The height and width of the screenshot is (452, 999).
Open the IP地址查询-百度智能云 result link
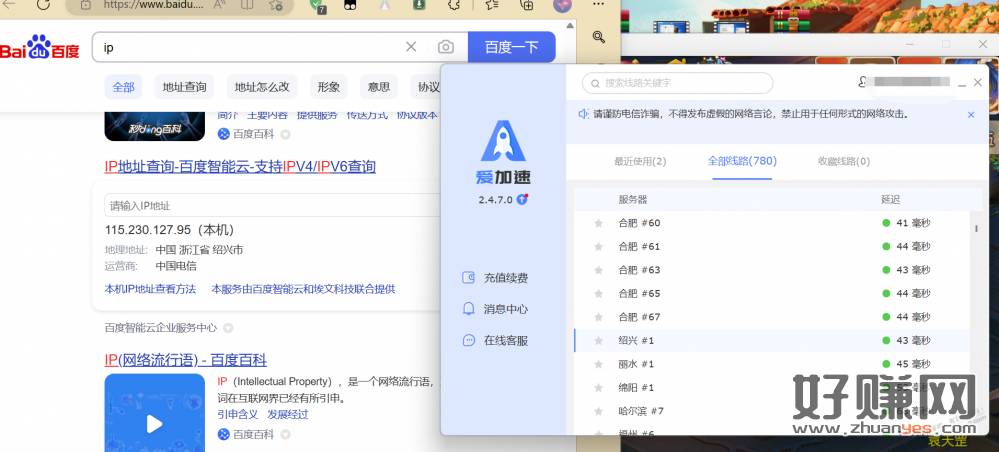240,166
